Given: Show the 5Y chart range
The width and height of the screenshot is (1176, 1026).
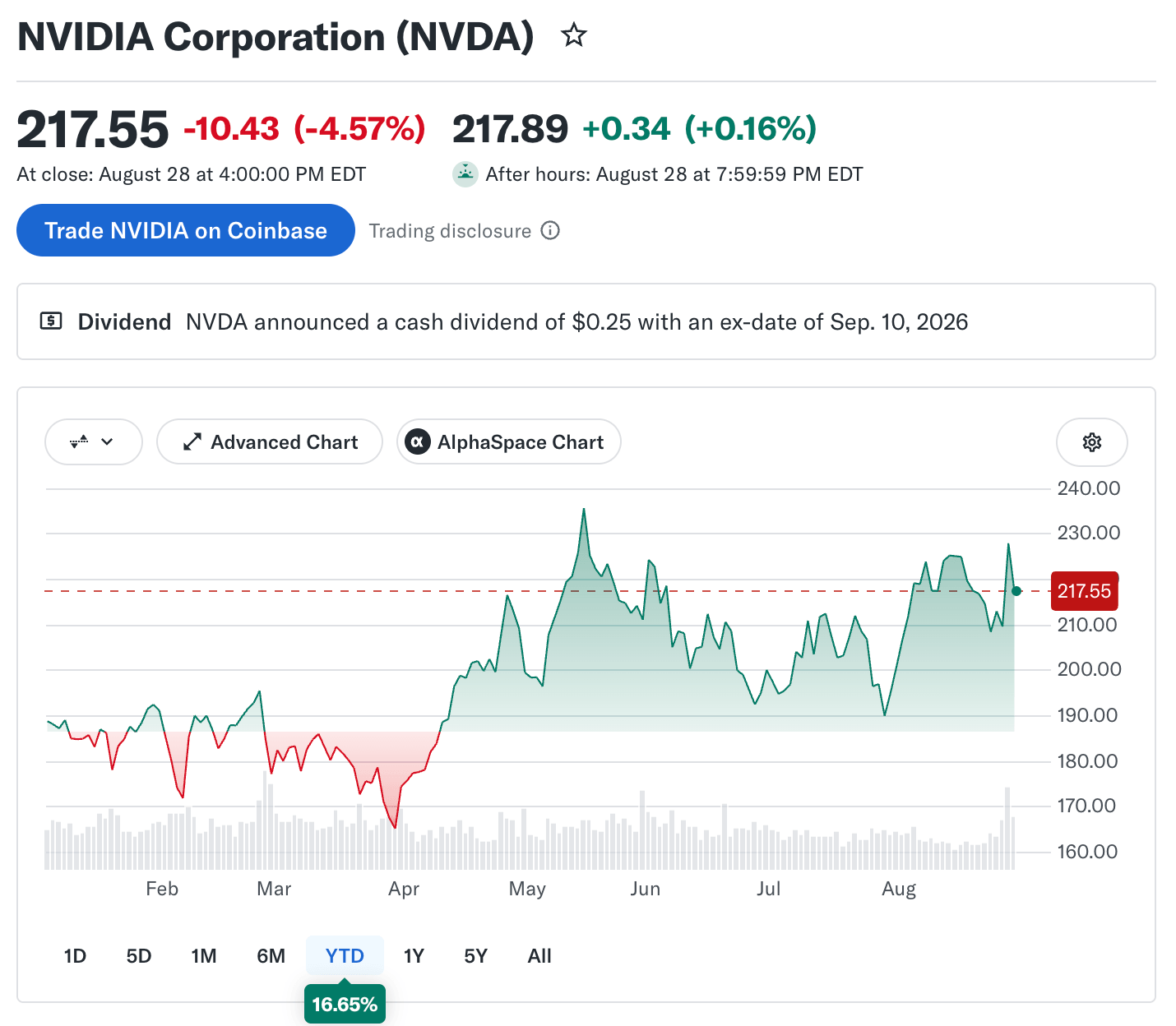Looking at the screenshot, I should (476, 956).
